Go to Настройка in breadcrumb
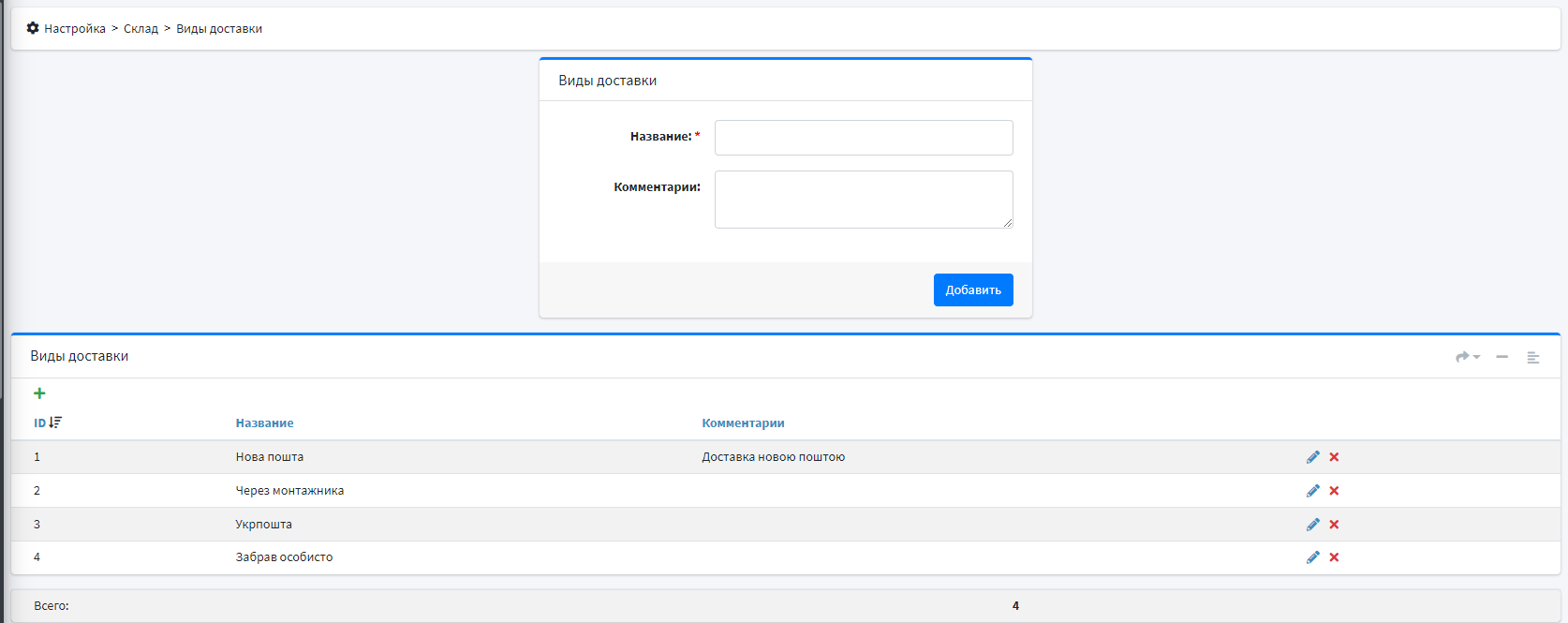 (74, 29)
